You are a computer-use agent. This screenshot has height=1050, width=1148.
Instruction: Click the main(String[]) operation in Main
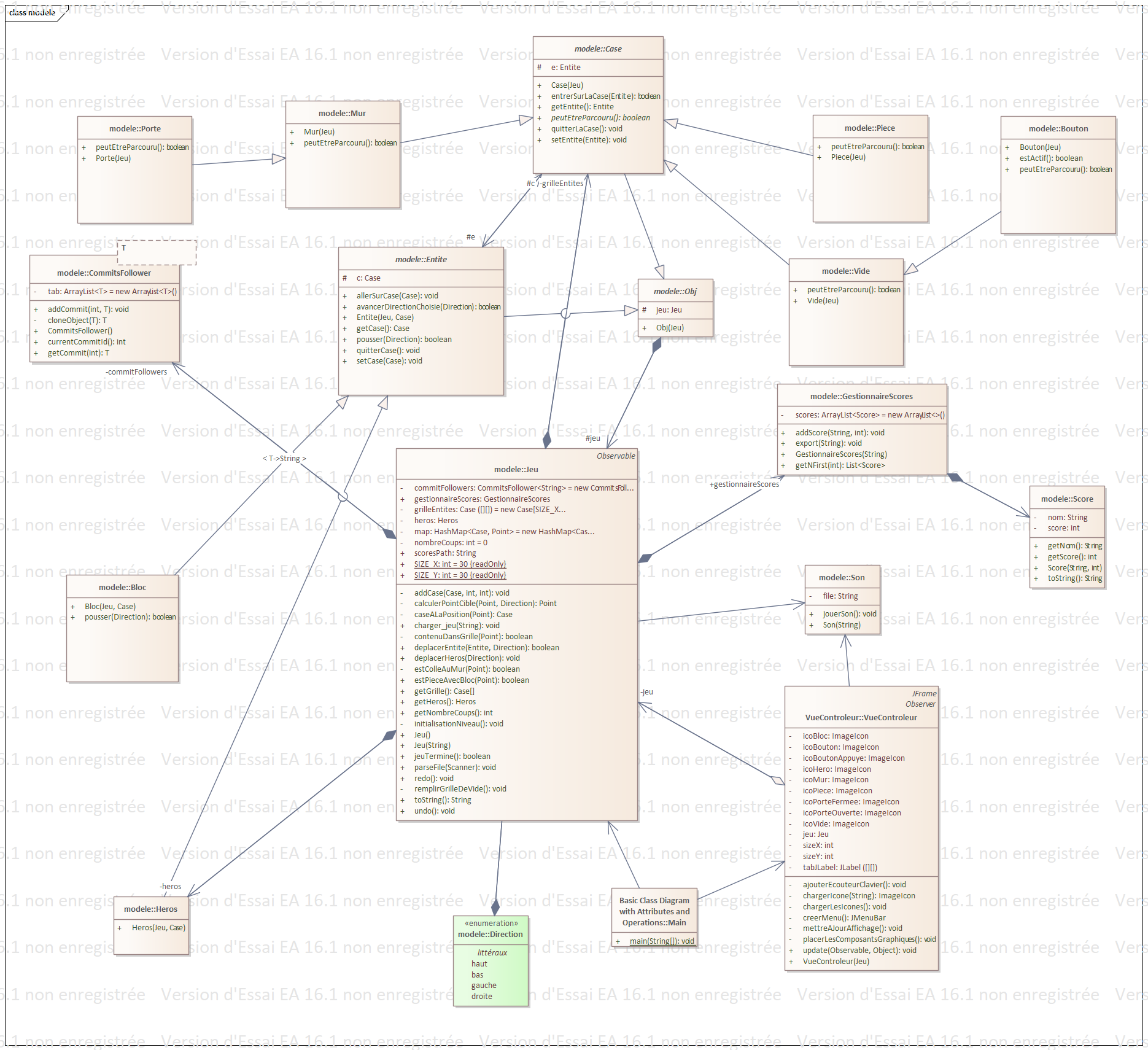pyautogui.click(x=661, y=941)
